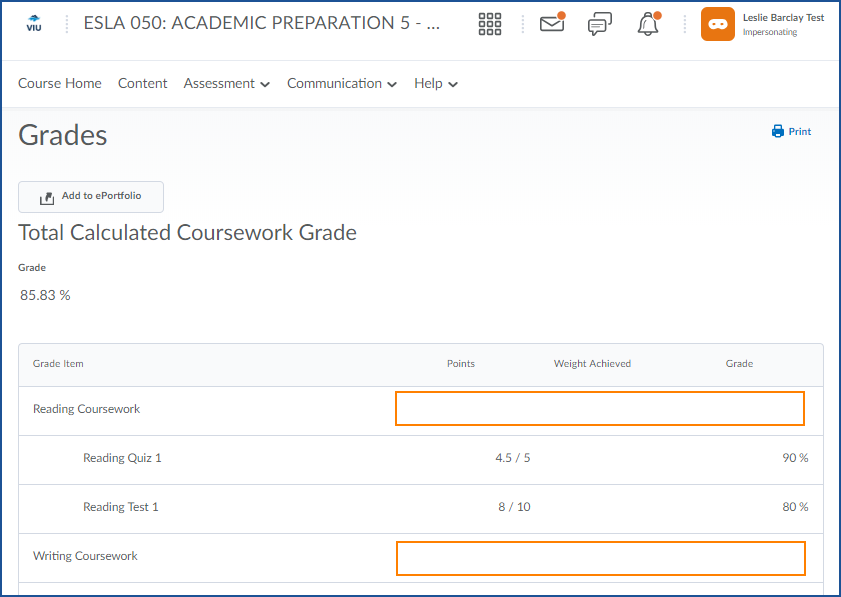Click the Reading Coursework category row
The image size is (841, 597).
click(x=87, y=409)
